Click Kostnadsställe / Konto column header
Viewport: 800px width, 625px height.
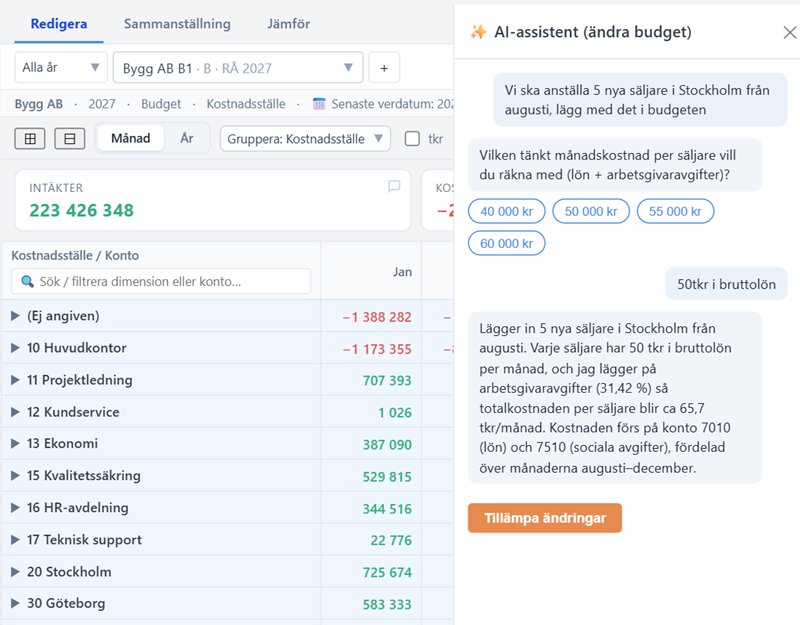click(x=75, y=256)
